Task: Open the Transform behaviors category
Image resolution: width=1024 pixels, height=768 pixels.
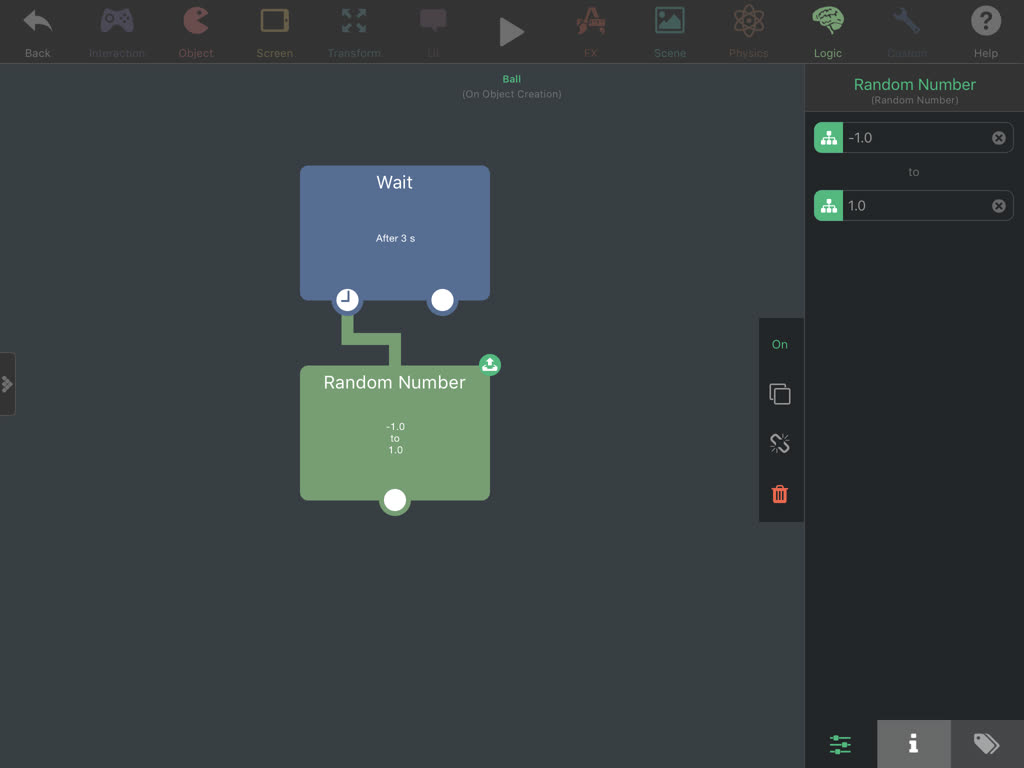Action: coord(354,31)
